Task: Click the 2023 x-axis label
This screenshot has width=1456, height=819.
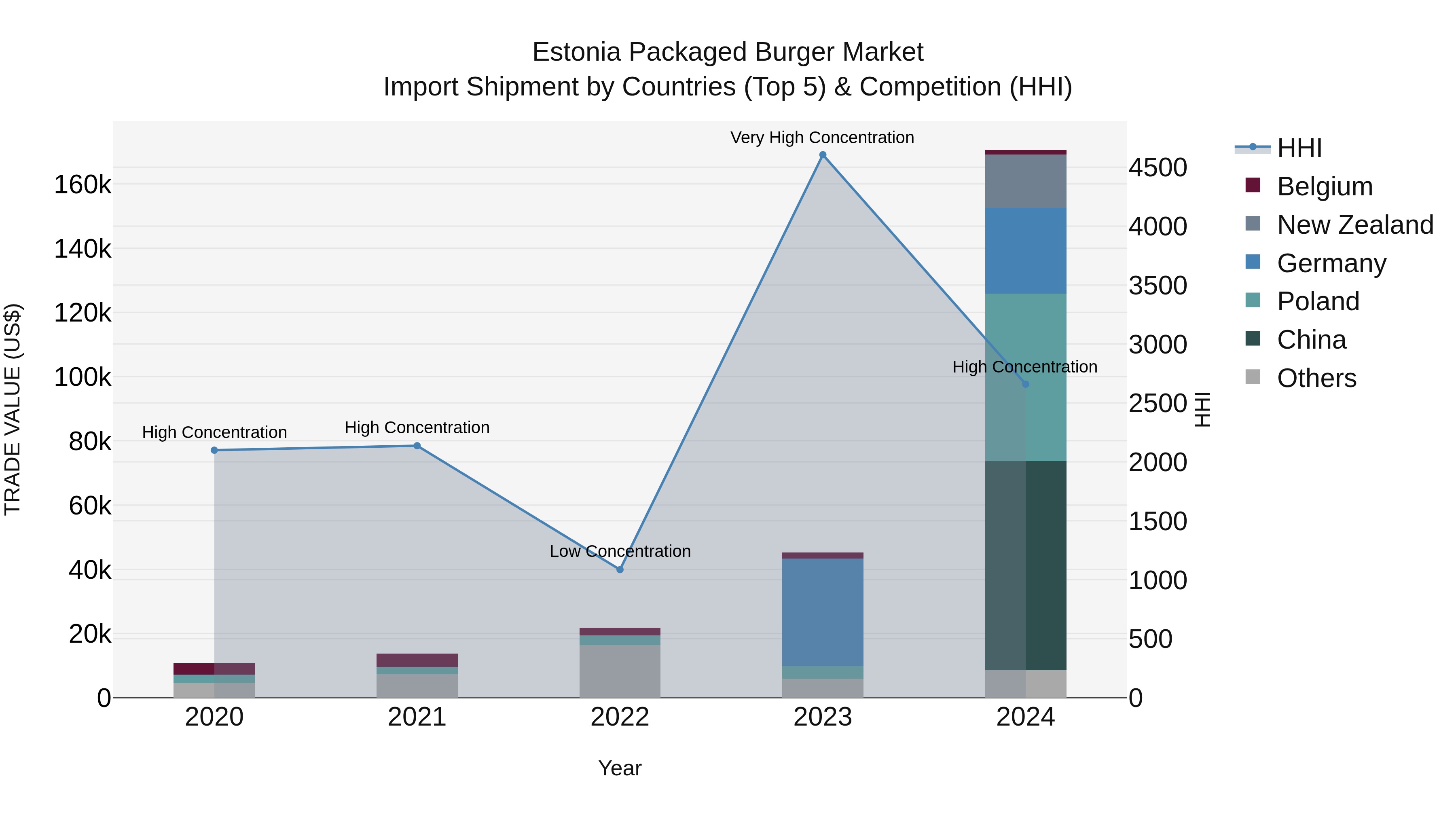Action: click(823, 717)
